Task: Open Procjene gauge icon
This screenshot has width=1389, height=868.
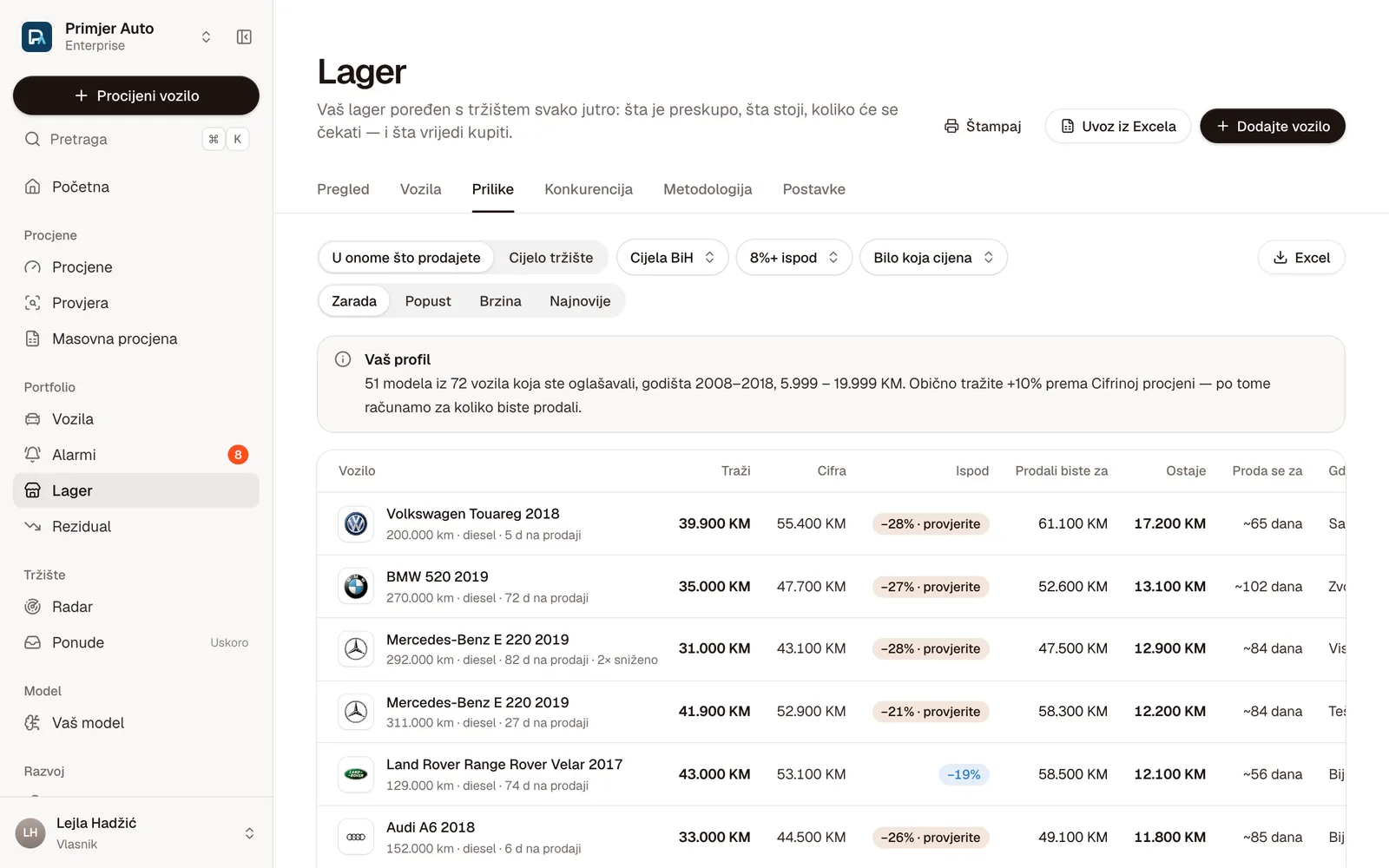Action: click(x=33, y=267)
